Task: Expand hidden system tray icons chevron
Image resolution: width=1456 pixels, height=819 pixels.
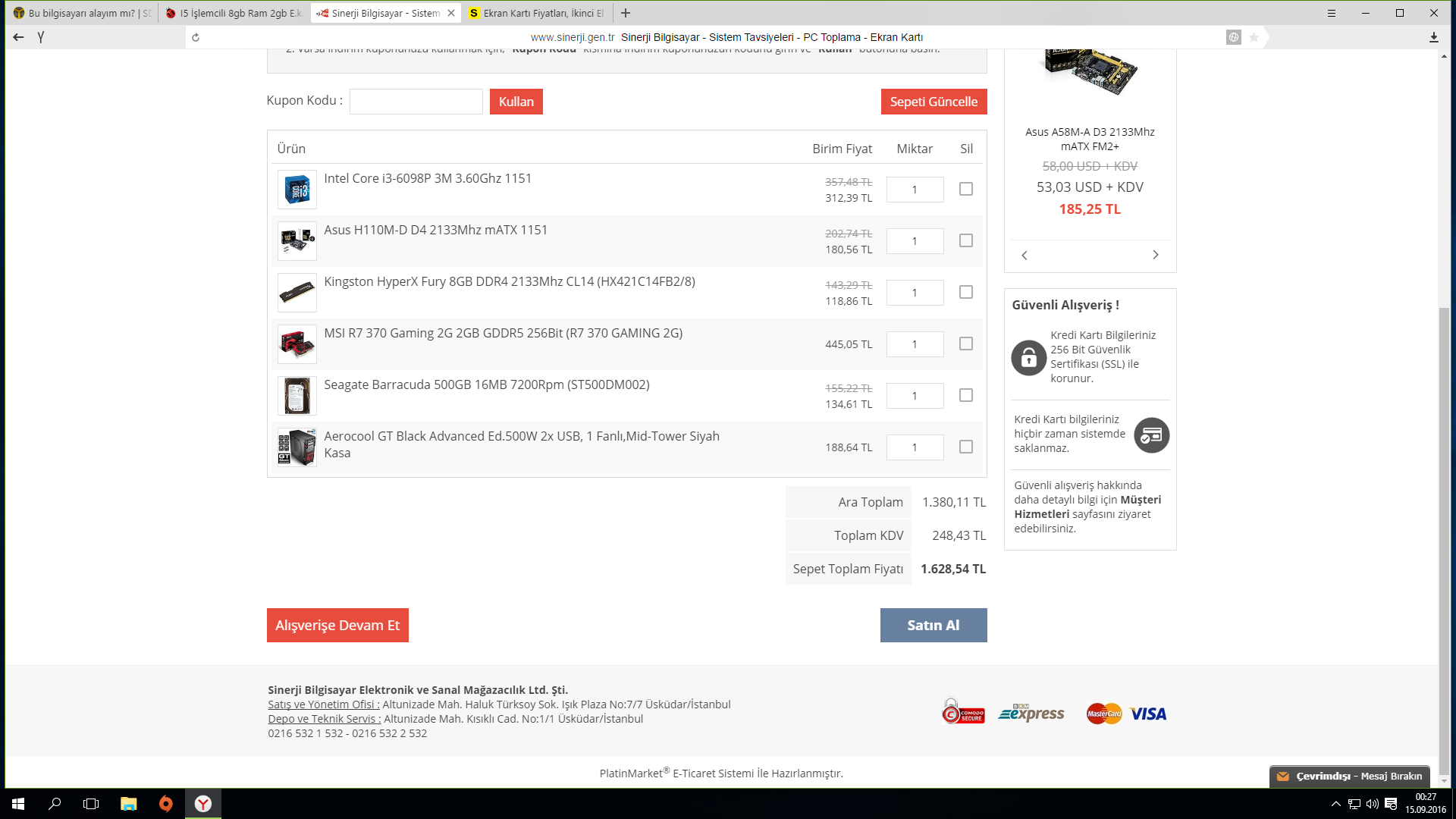Action: click(x=1336, y=804)
